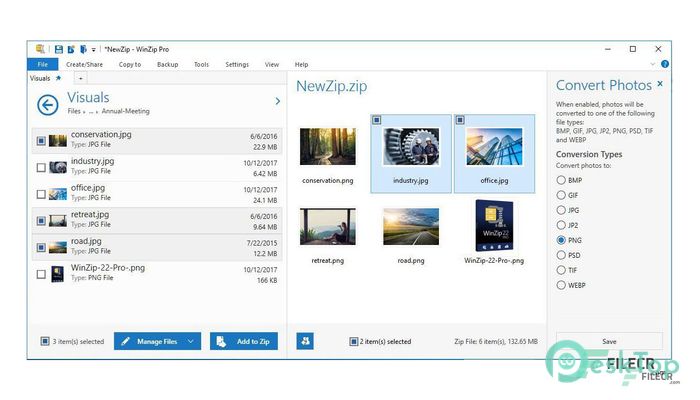Select GIF conversion type
The width and height of the screenshot is (700, 400).
point(561,195)
